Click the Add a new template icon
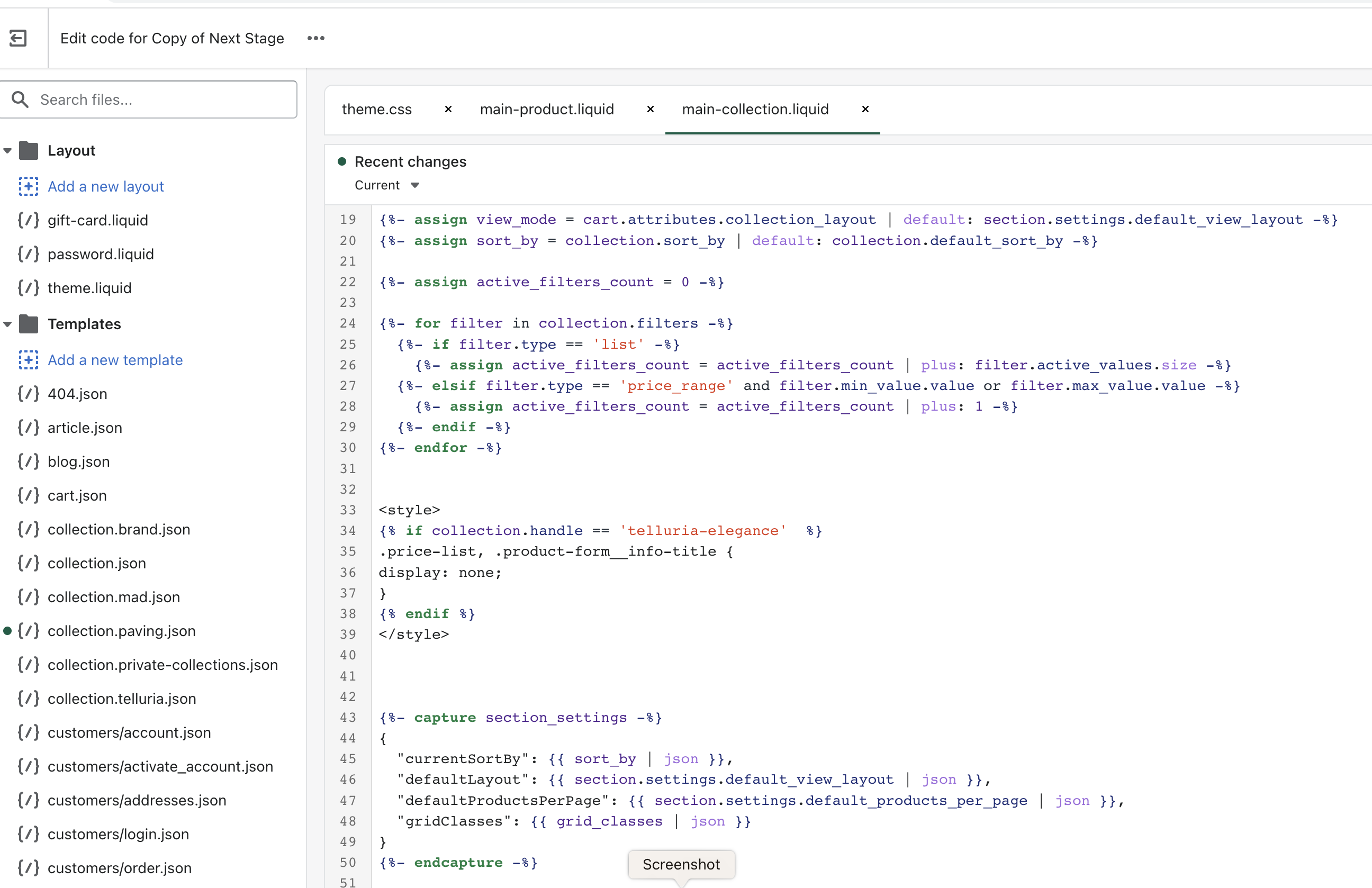This screenshot has width=1372, height=888. 28,359
